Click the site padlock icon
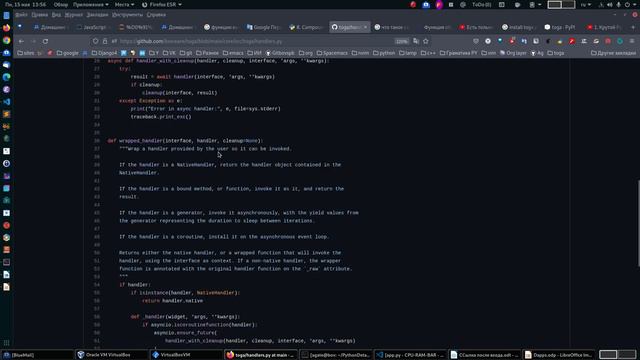 click(x=105, y=41)
